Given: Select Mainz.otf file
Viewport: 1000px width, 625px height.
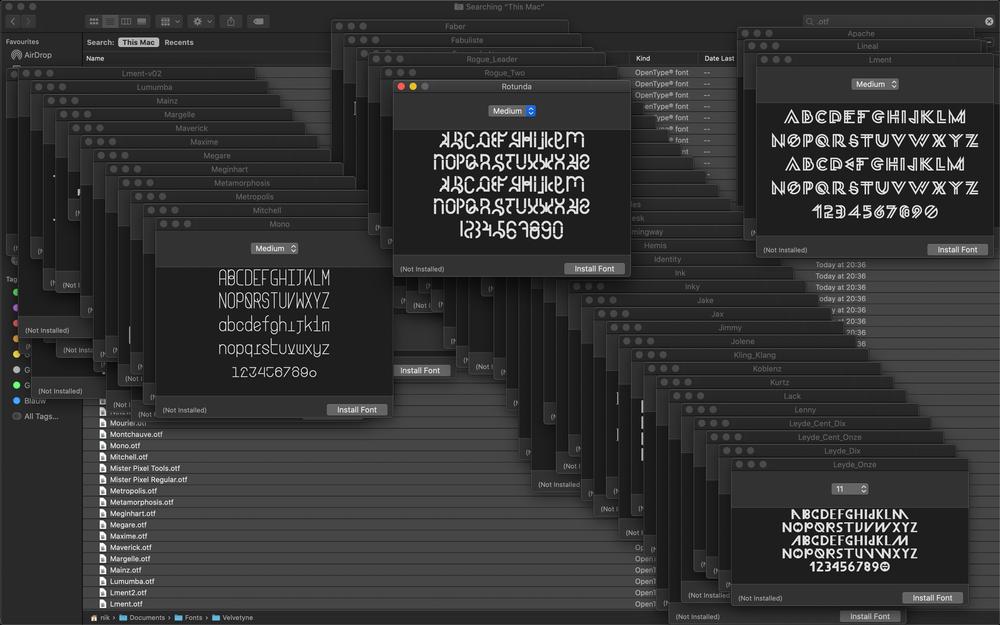Looking at the screenshot, I should (x=125, y=571).
